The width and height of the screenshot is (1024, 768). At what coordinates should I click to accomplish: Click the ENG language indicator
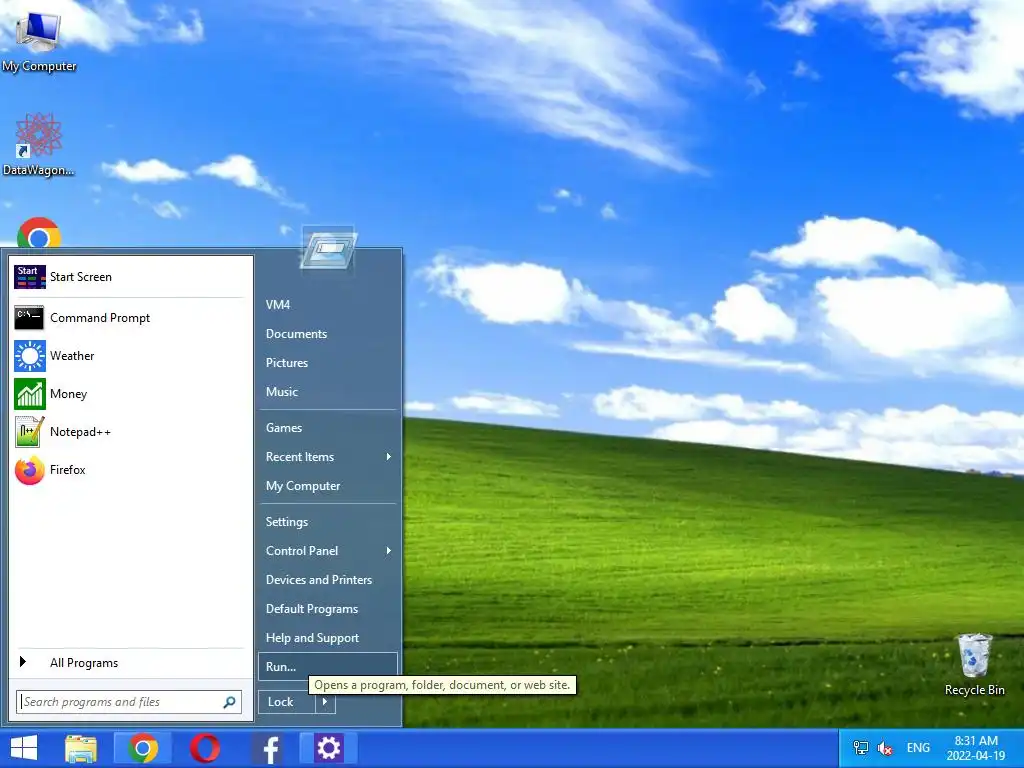point(918,748)
